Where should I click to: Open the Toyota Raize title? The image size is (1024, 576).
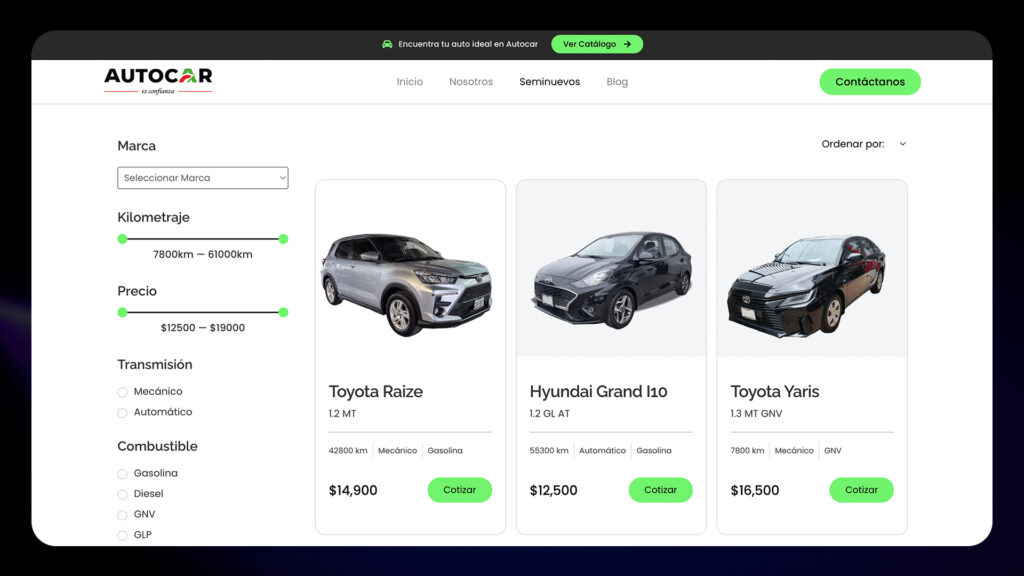[376, 391]
